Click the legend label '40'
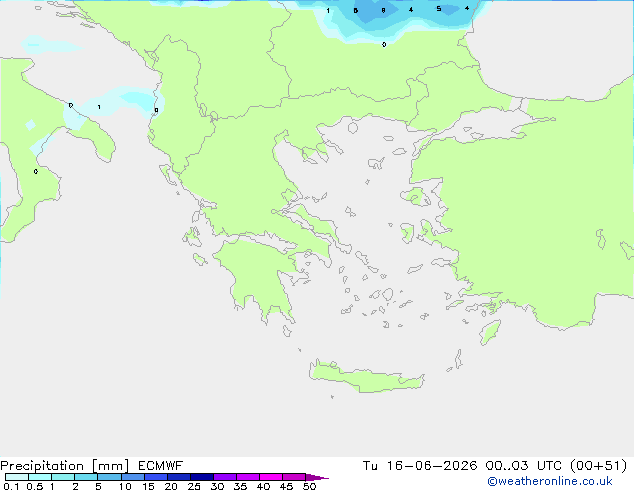Screen dimensions: 634x490 [x=263, y=486]
